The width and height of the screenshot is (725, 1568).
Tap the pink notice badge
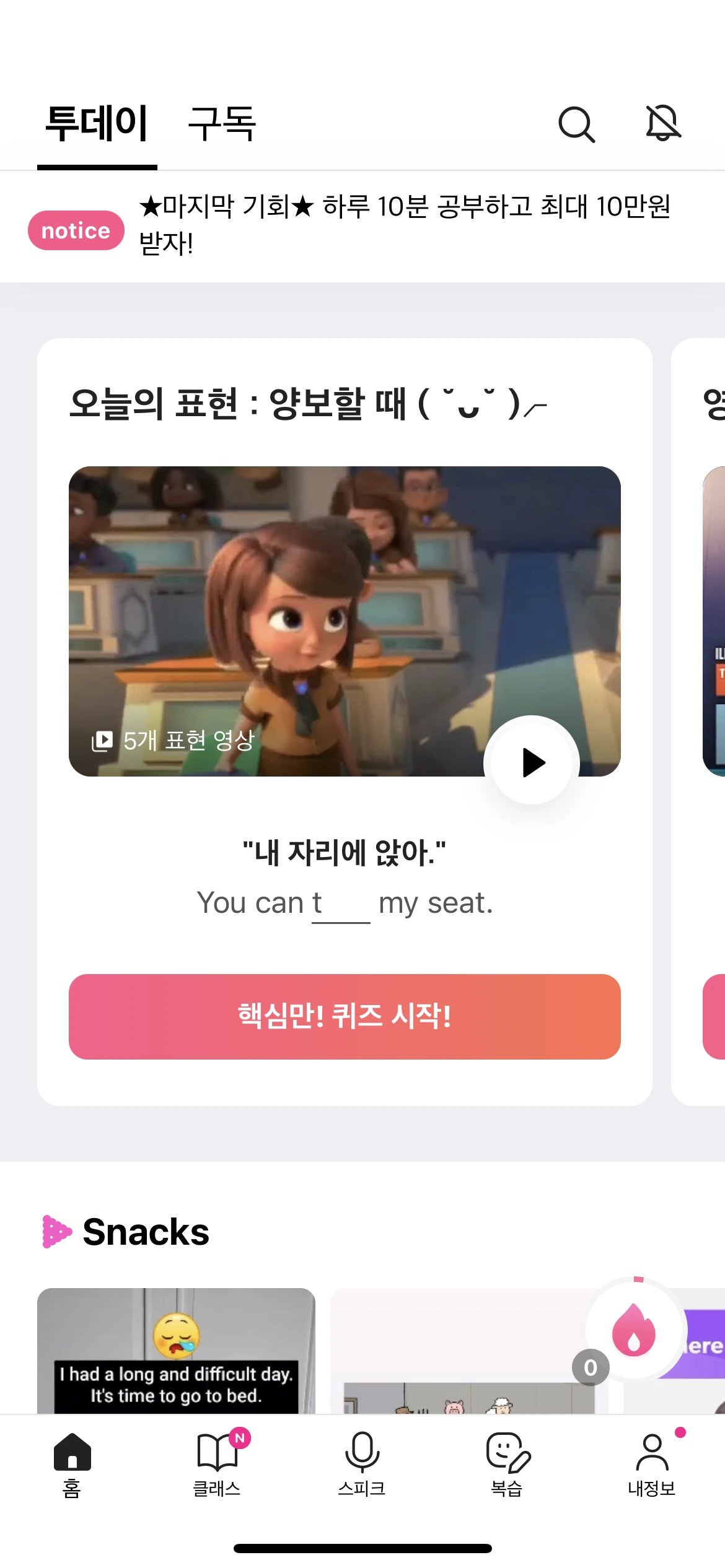point(76,230)
